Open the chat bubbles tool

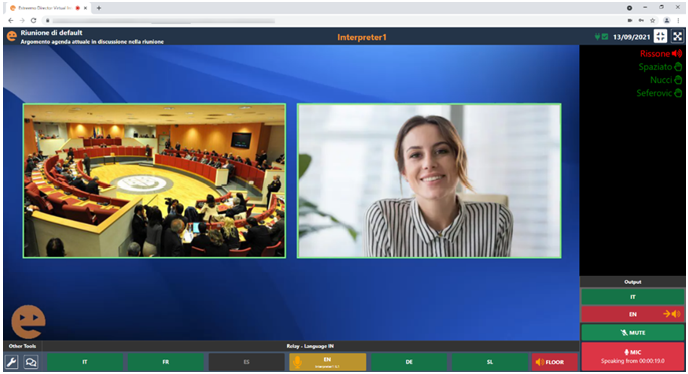tap(31, 362)
